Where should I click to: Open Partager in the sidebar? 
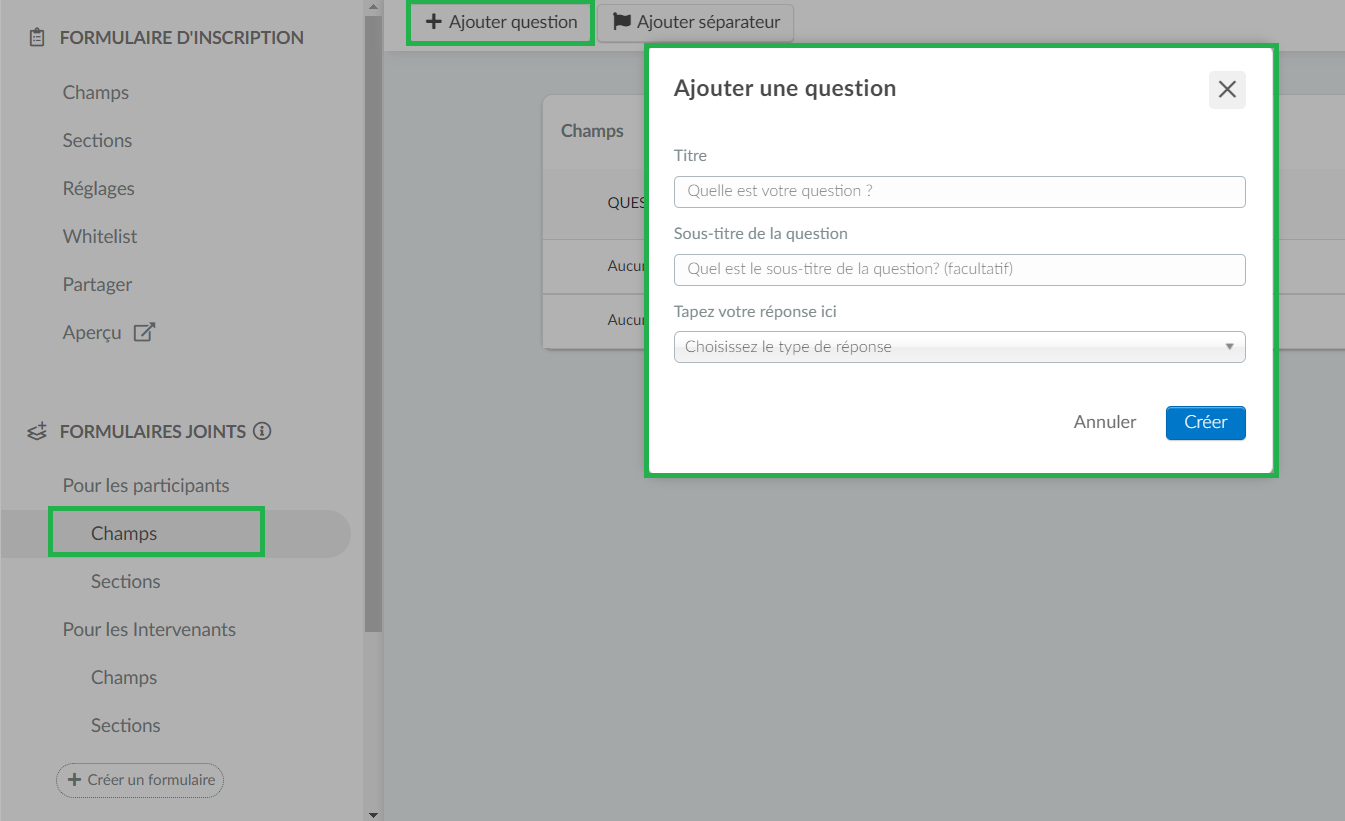point(97,285)
